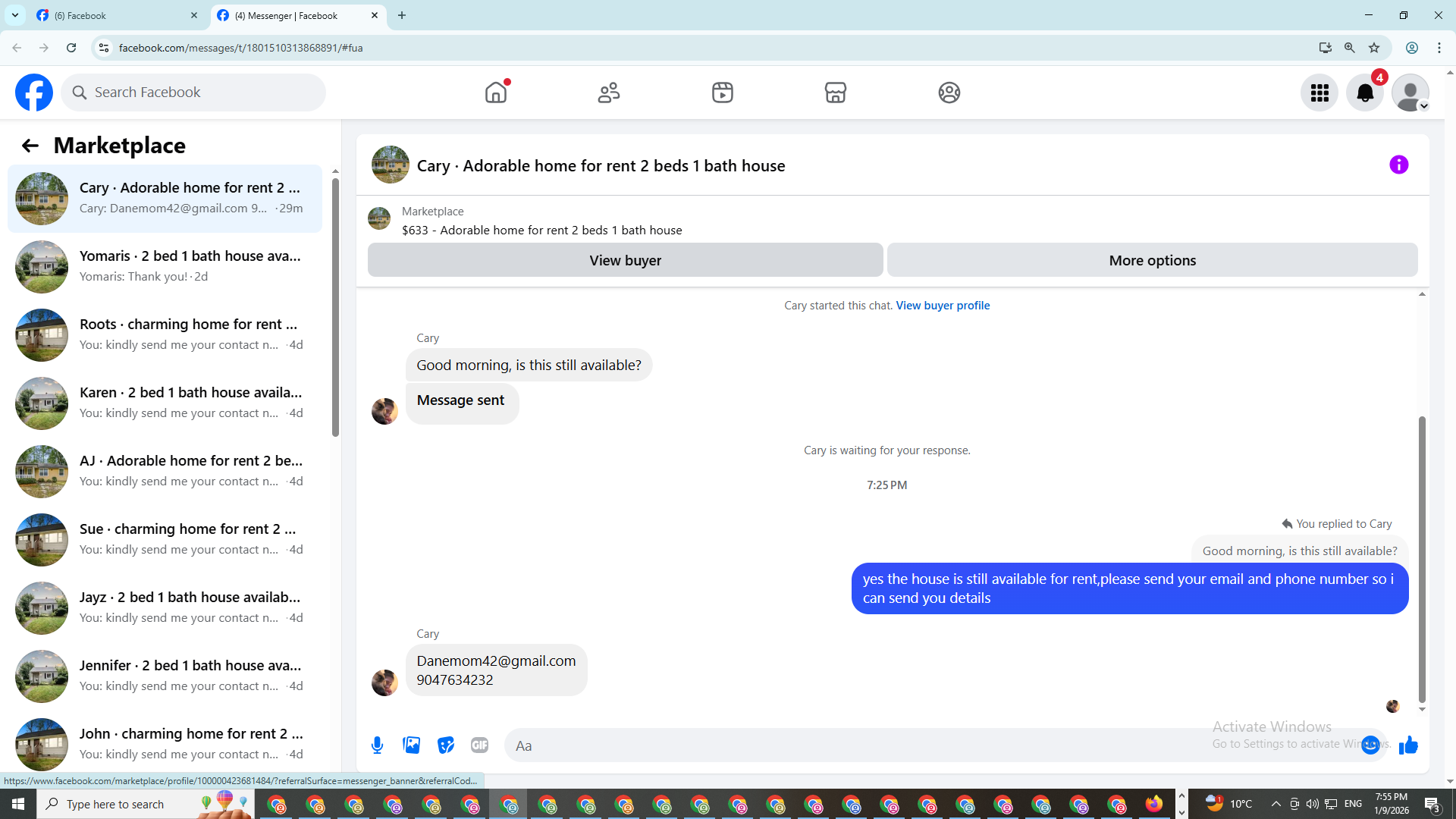Click the View buyer button
This screenshot has height=819, width=1456.
coord(625,260)
